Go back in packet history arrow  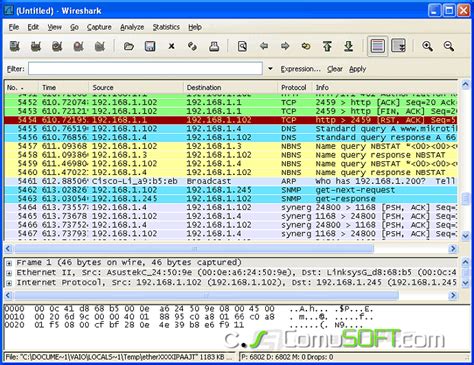264,46
